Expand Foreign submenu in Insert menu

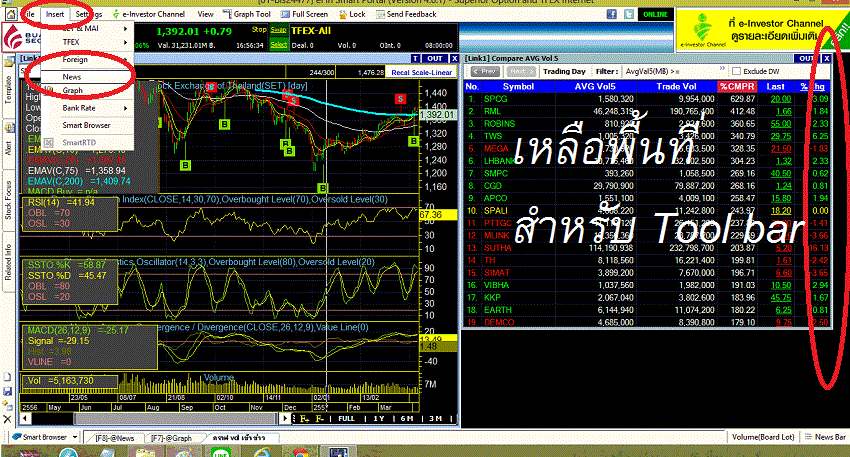pos(87,59)
